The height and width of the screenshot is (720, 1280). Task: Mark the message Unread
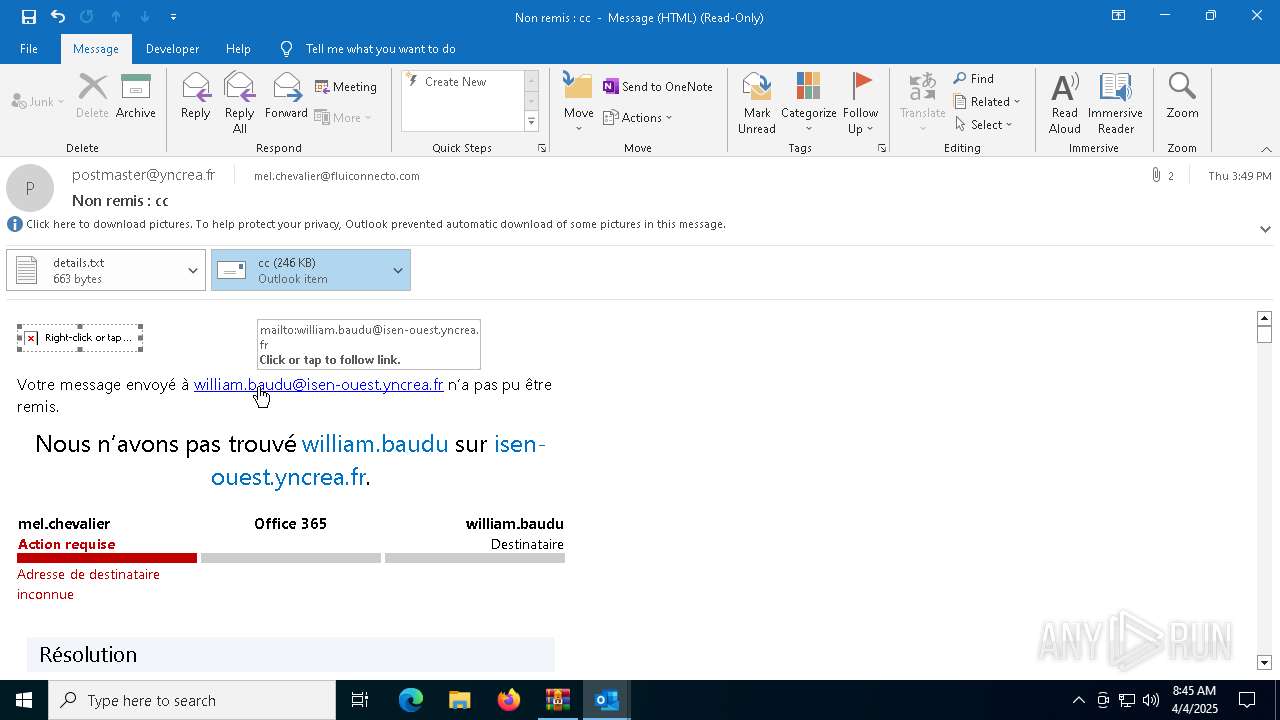[x=757, y=103]
